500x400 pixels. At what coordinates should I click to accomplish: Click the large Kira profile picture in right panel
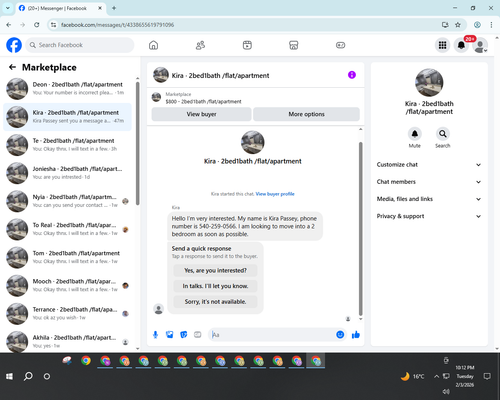[429, 83]
